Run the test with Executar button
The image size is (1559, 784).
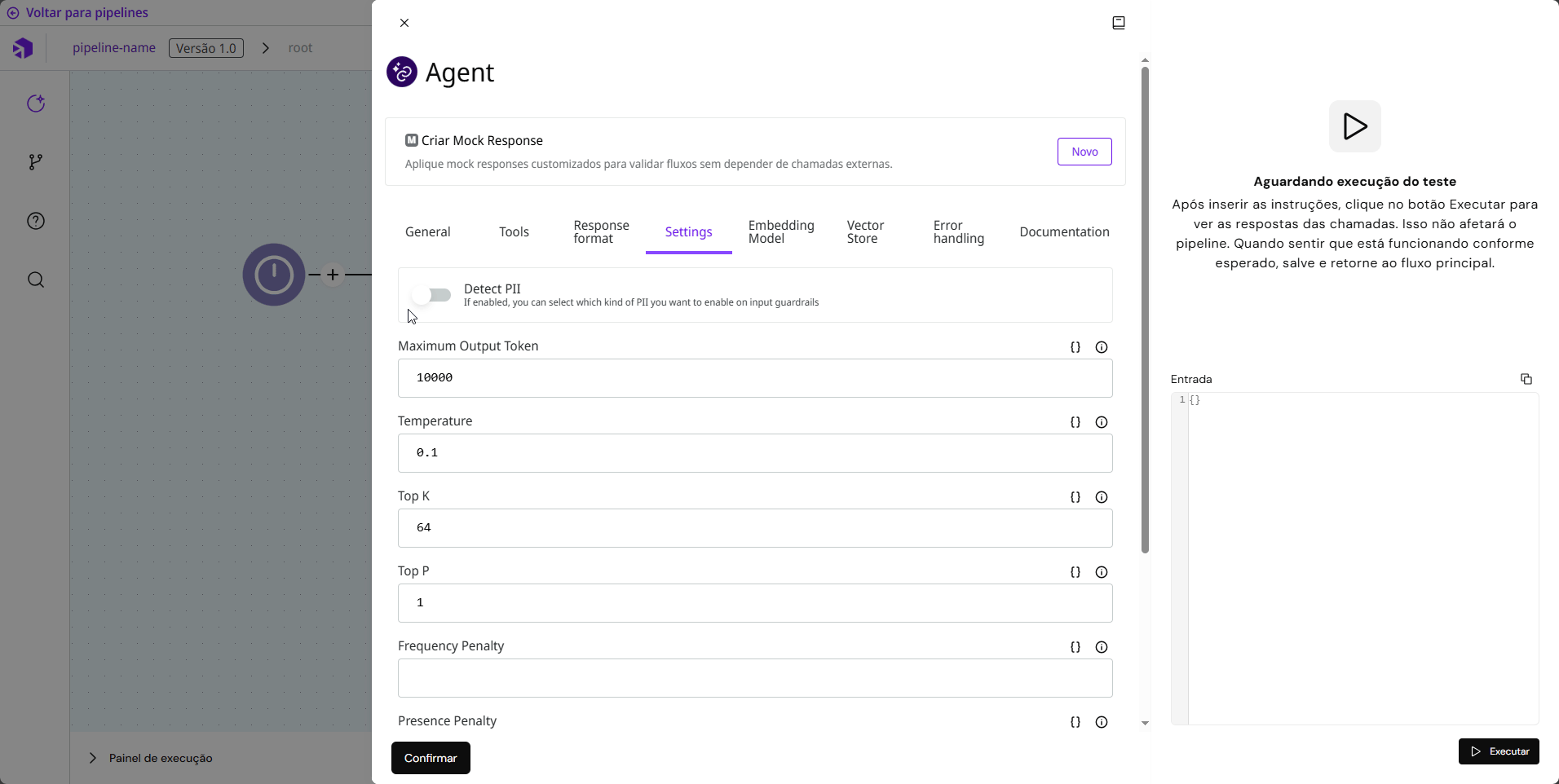click(x=1498, y=751)
